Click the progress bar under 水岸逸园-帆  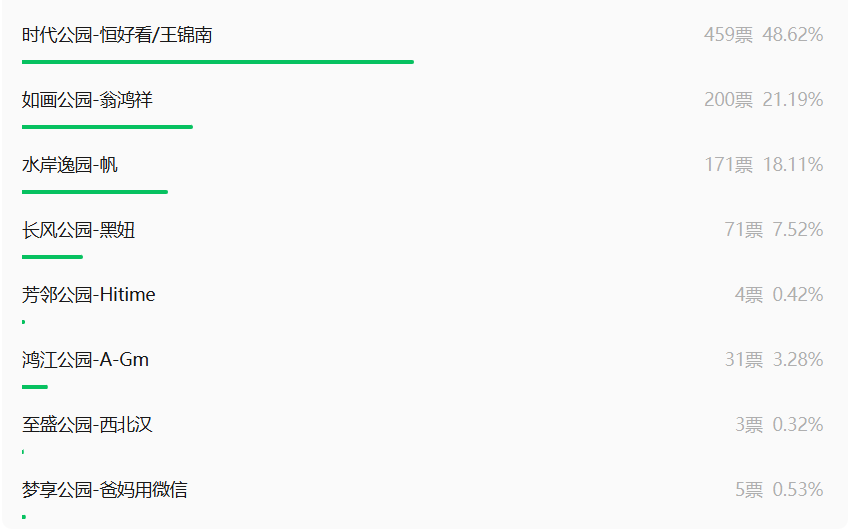[x=95, y=192]
